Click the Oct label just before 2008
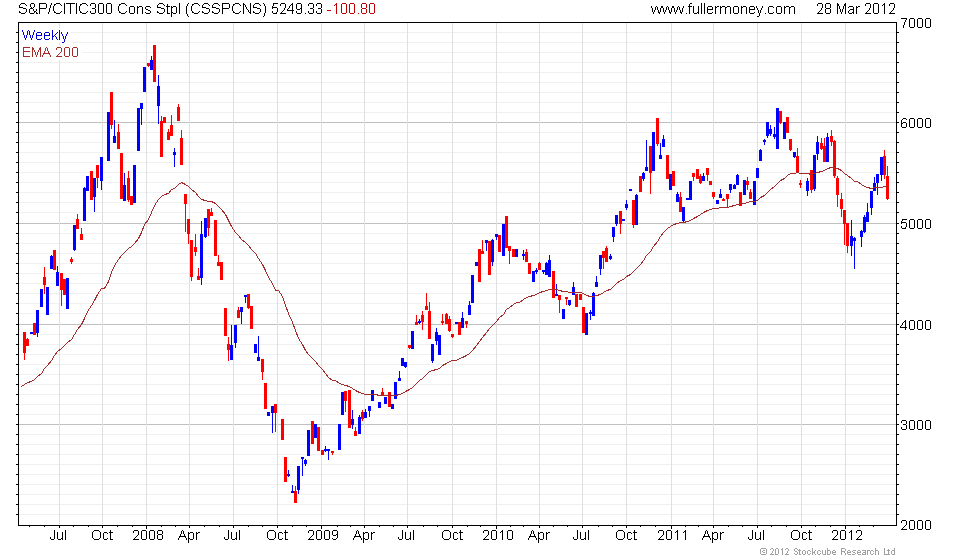This screenshot has width=980, height=560. click(102, 536)
